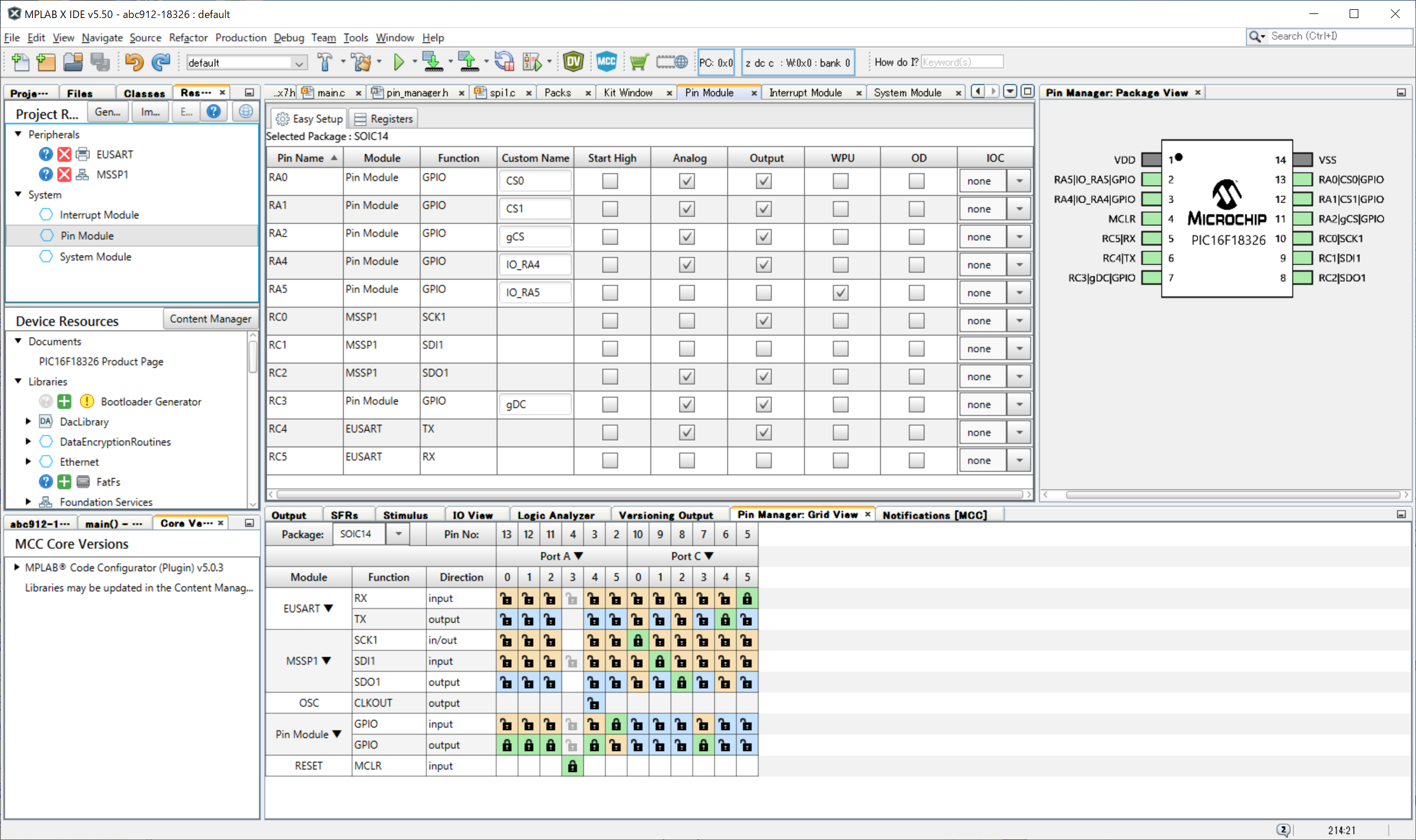Toggle Analog checkbox for RA0
1416x840 pixels.
pos(687,181)
